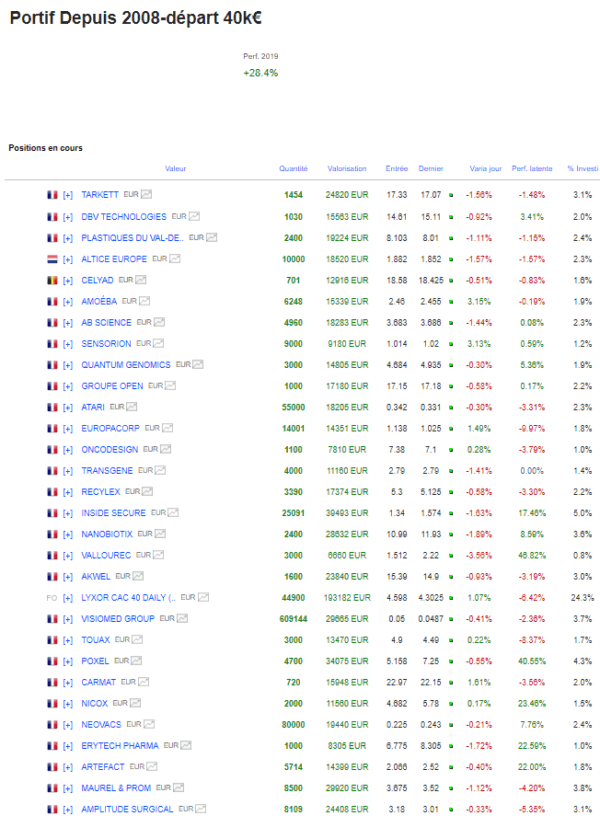Sort by the Valorisation column header

(x=347, y=169)
